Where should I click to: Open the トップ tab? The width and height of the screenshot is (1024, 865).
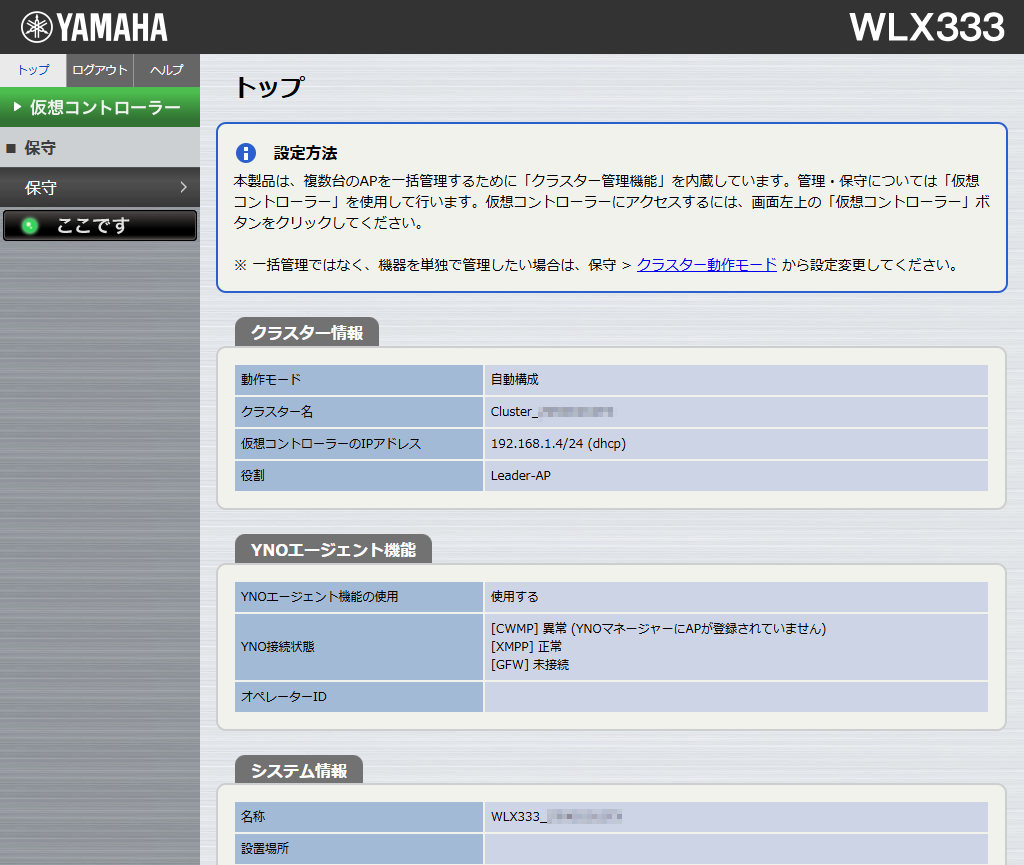[33, 71]
